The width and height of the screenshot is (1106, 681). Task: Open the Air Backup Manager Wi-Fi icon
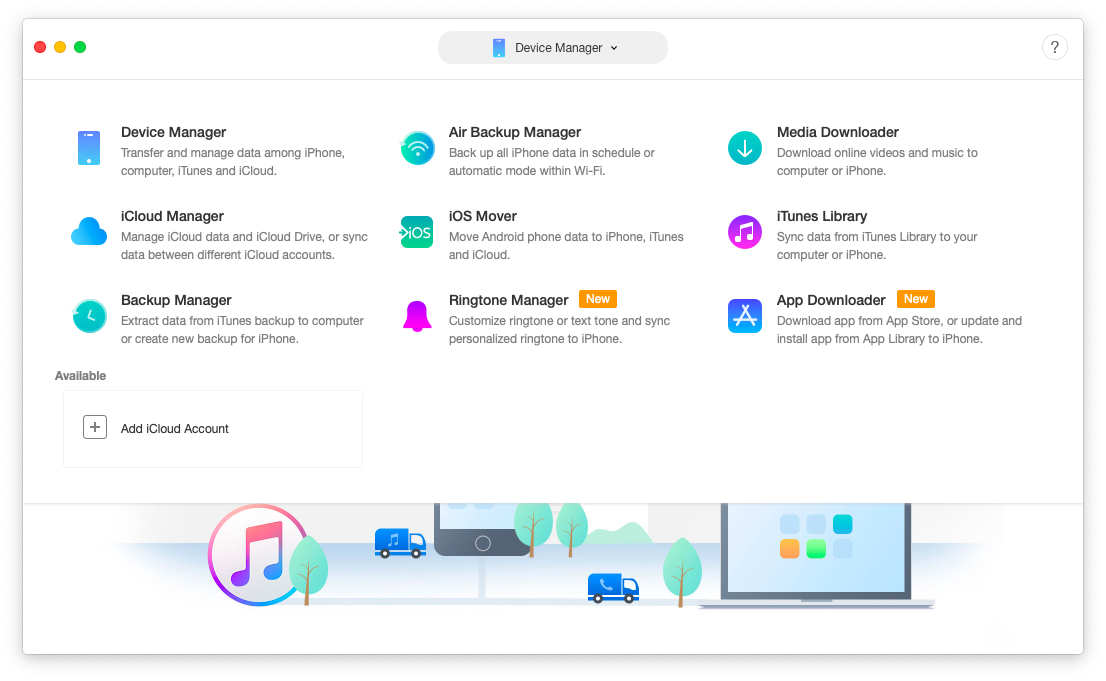(x=418, y=148)
